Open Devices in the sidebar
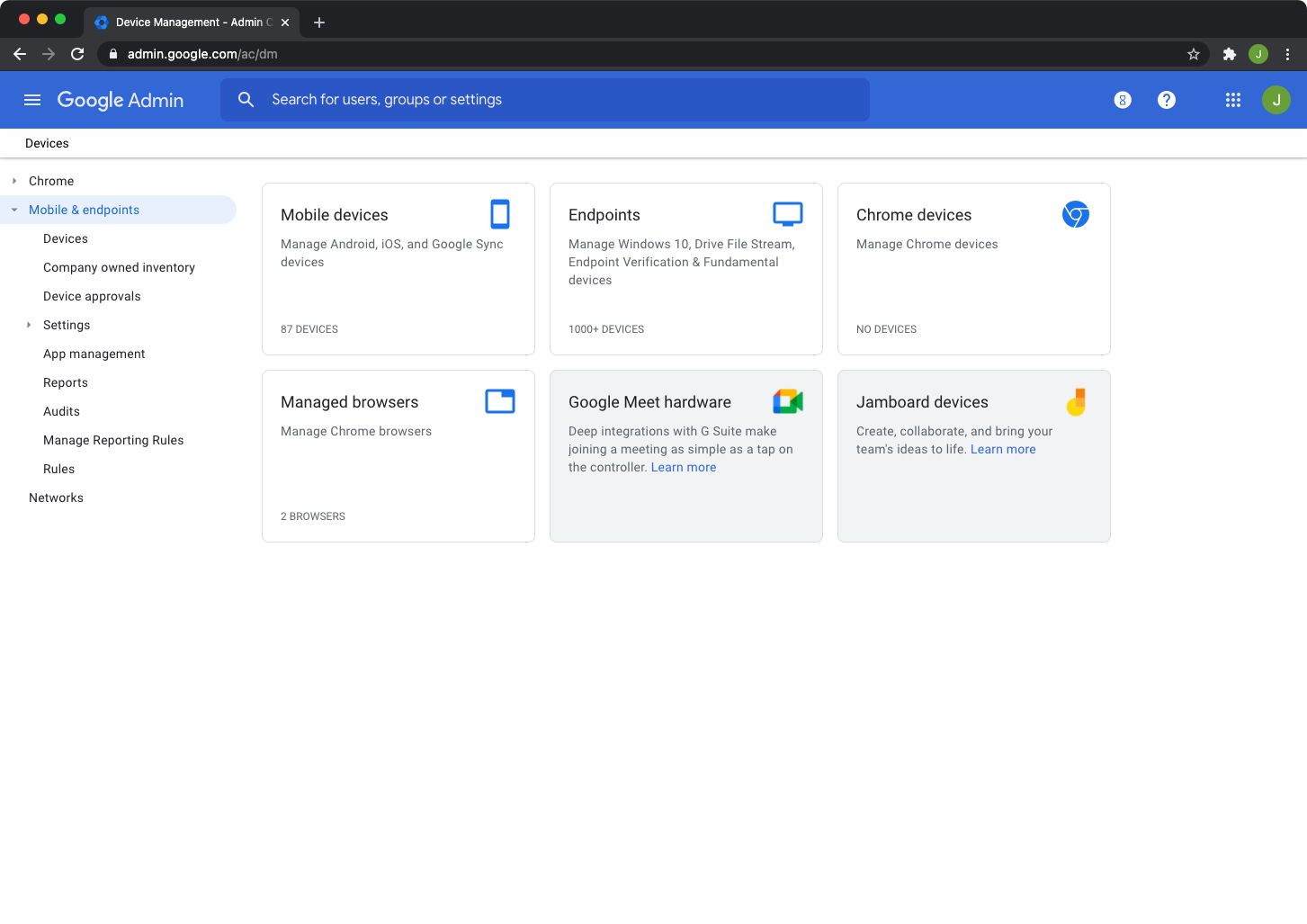 [66, 238]
